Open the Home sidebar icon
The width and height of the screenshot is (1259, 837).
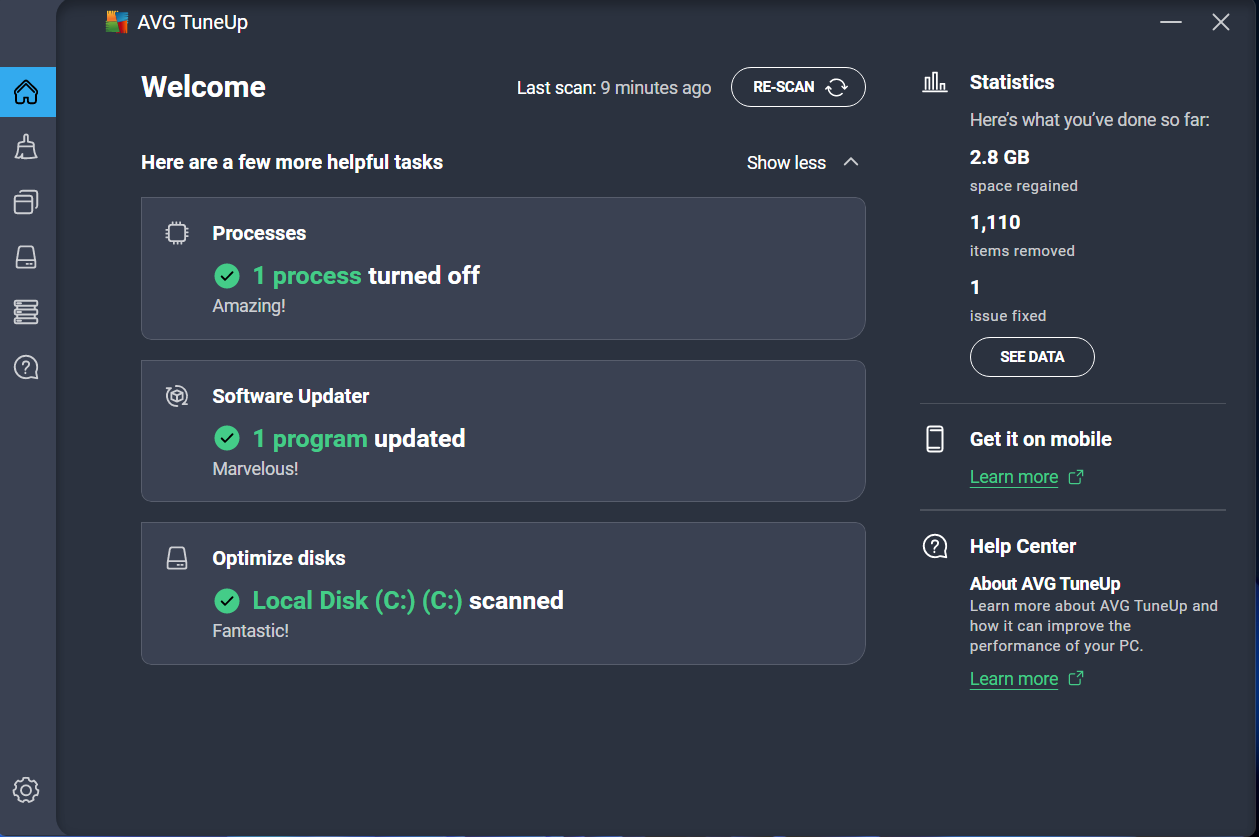(x=27, y=92)
